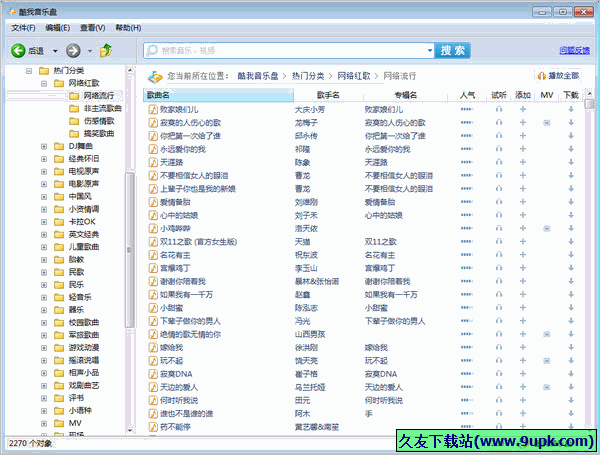600x455 pixels.
Task: Select the song 永远爱你的我
Action: click(183, 149)
